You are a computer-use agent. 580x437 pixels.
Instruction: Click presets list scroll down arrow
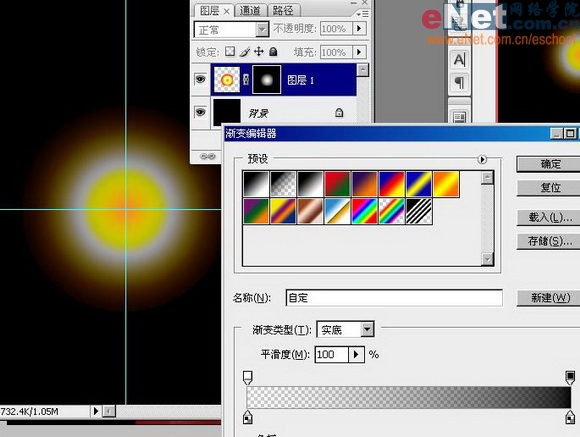pos(488,259)
